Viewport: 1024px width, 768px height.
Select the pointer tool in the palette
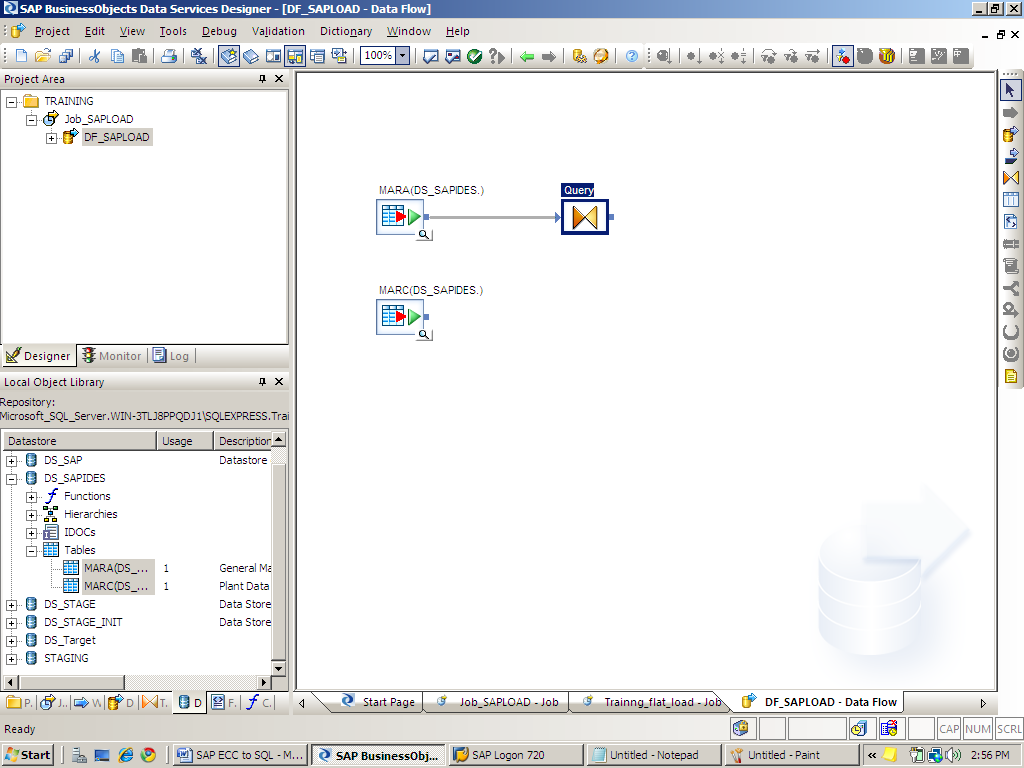point(1011,89)
